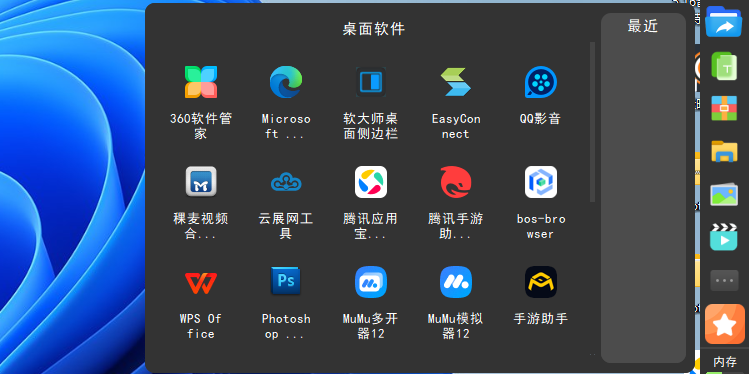Image resolution: width=749 pixels, height=374 pixels.
Task: Open 软大师桌面侧边栏 icon
Action: point(371,82)
